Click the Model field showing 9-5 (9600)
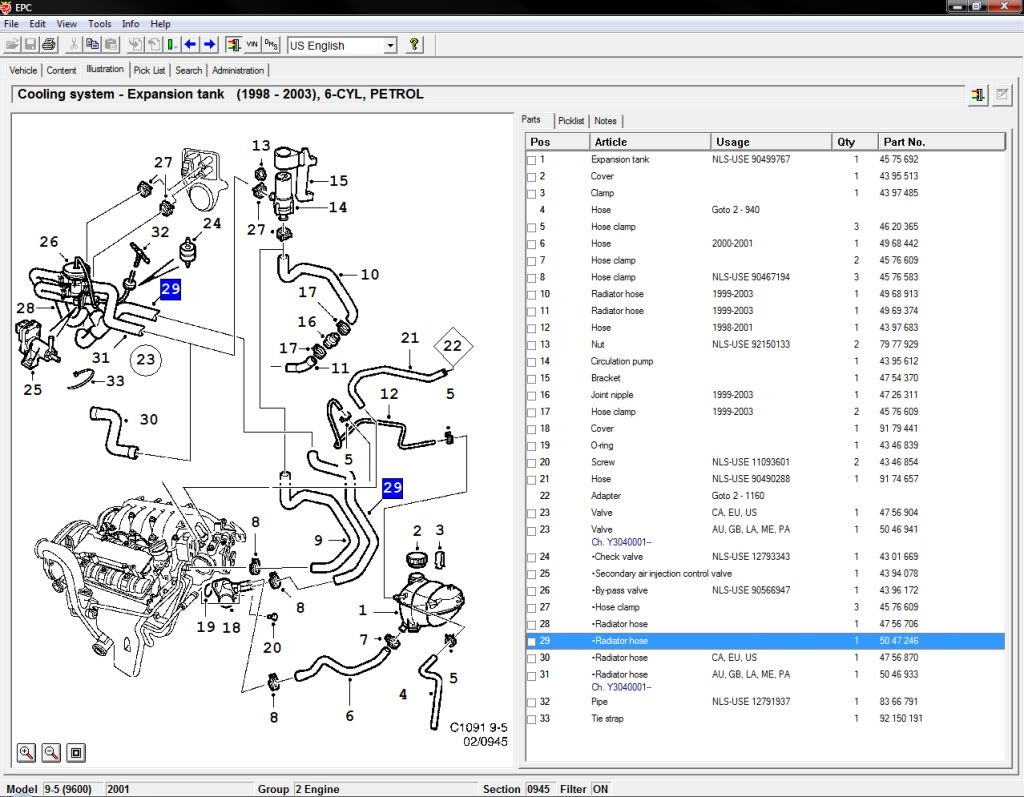This screenshot has height=797, width=1024. point(72,789)
